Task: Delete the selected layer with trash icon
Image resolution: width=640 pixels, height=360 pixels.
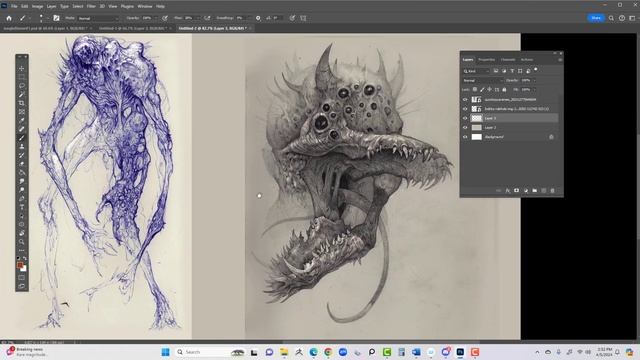Action: pyautogui.click(x=553, y=191)
